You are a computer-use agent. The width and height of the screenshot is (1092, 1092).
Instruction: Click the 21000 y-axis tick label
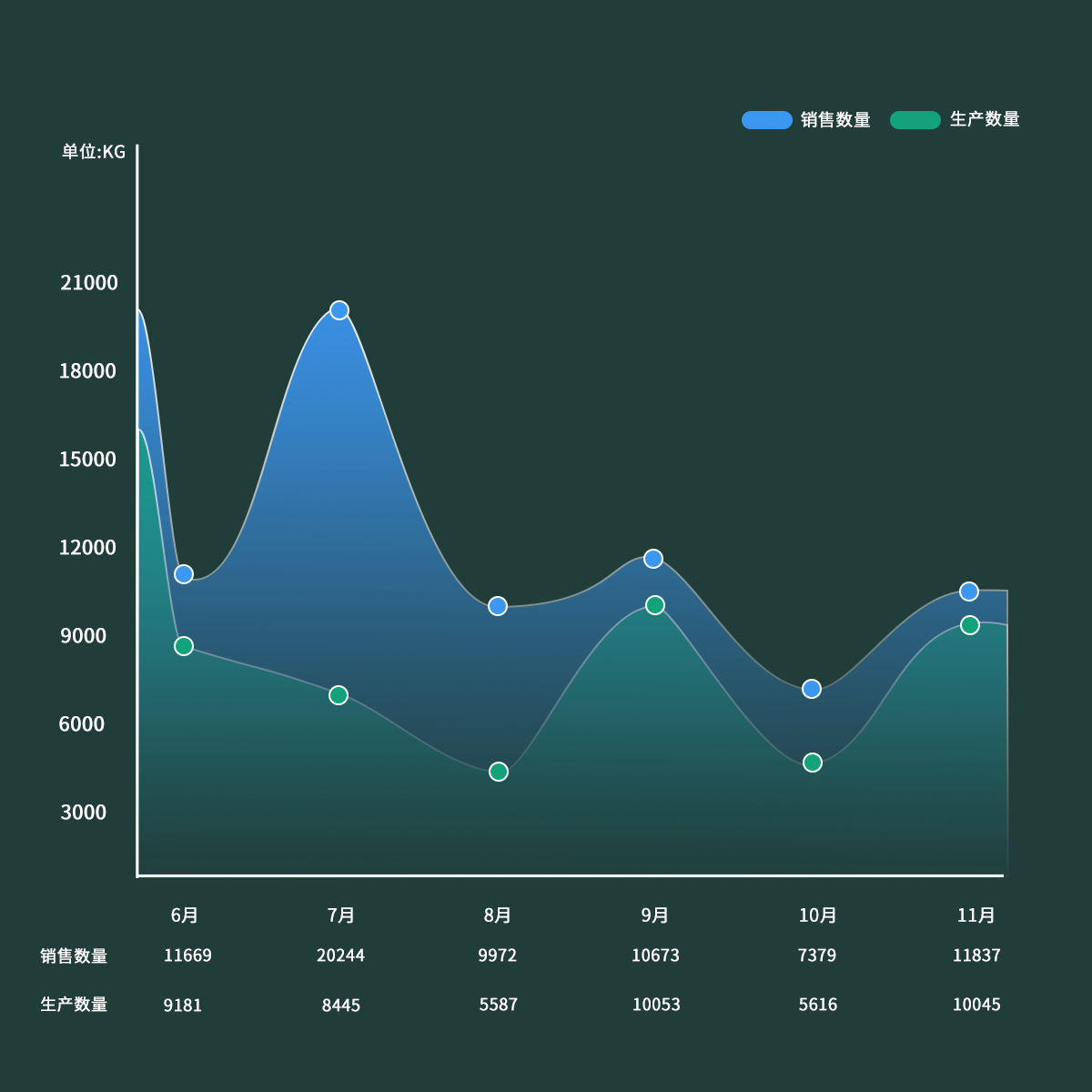[x=89, y=283]
